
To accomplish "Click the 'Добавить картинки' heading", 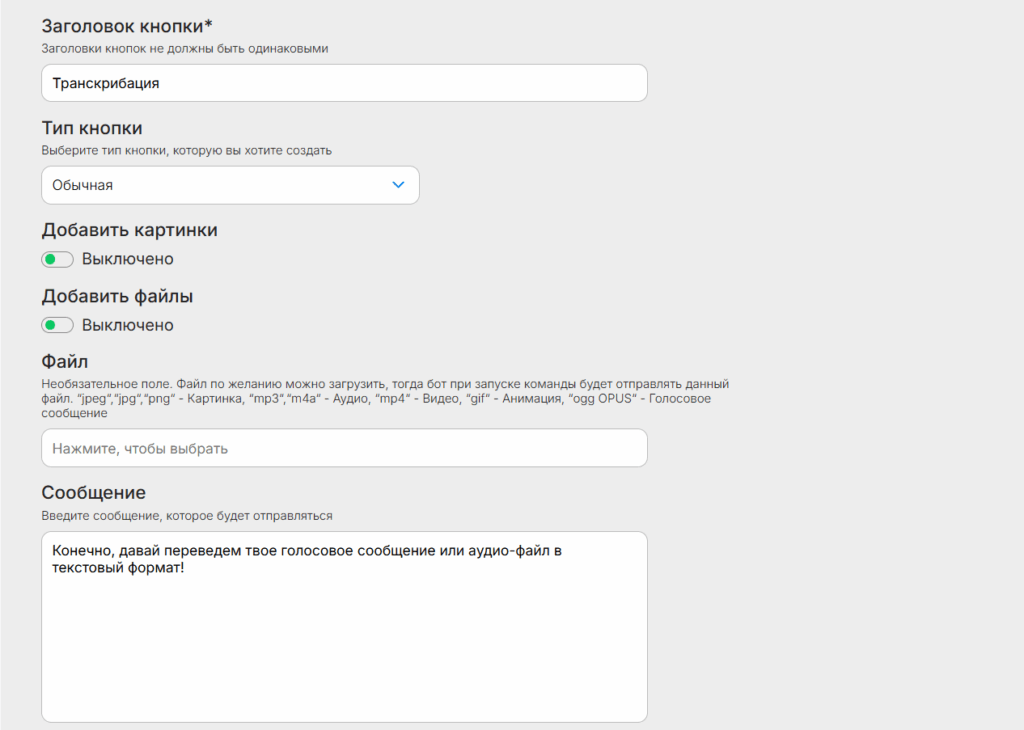I will (129, 230).
